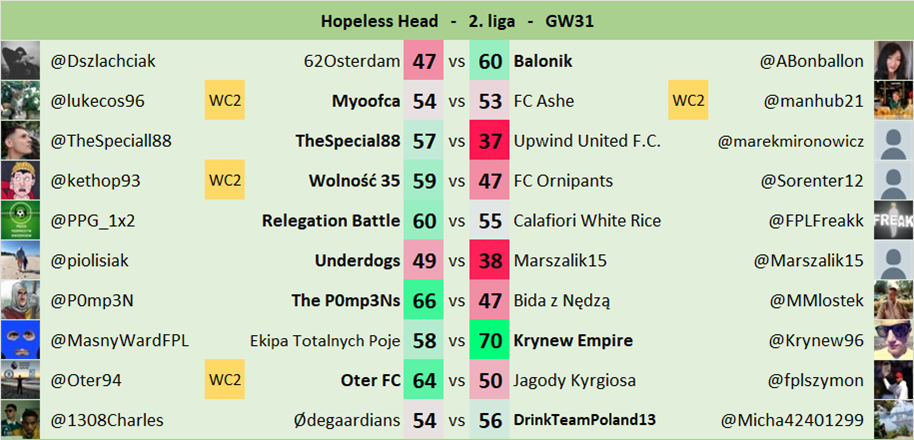
Task: Open the @MasnyWardFPL handle link
Action: 120,340
